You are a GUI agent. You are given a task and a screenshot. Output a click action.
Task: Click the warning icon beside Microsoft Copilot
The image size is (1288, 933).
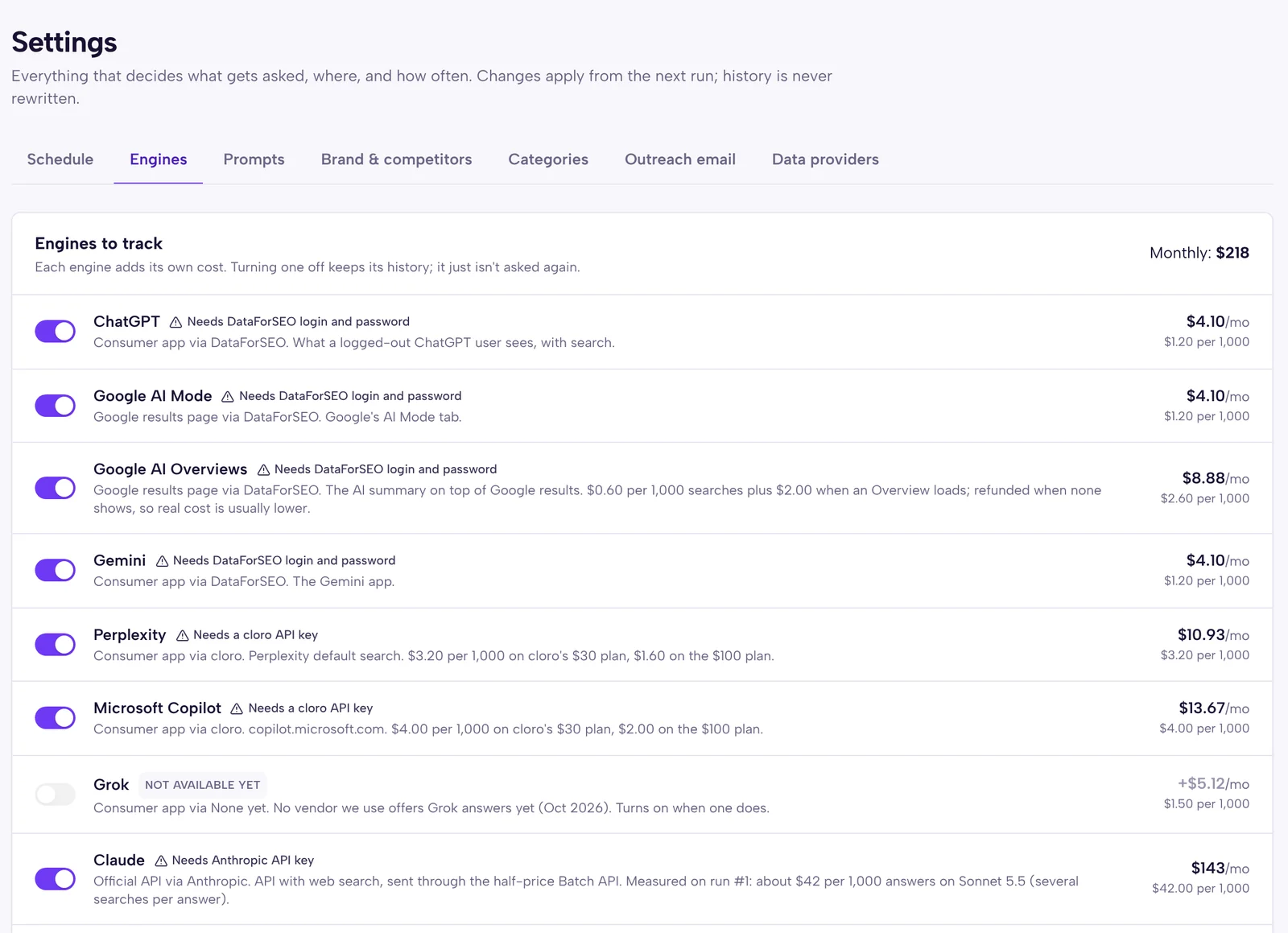[237, 708]
